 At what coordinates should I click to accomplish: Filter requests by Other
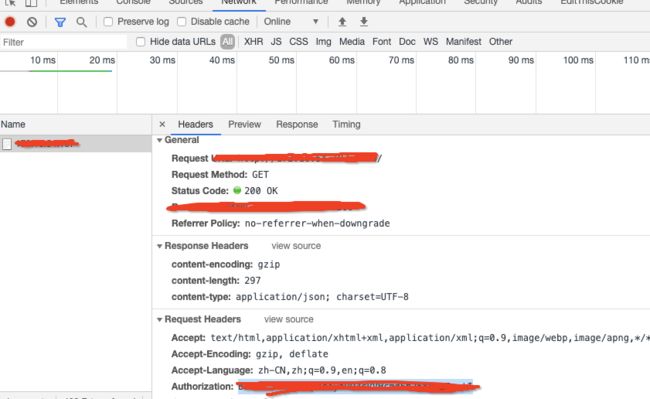[500, 42]
